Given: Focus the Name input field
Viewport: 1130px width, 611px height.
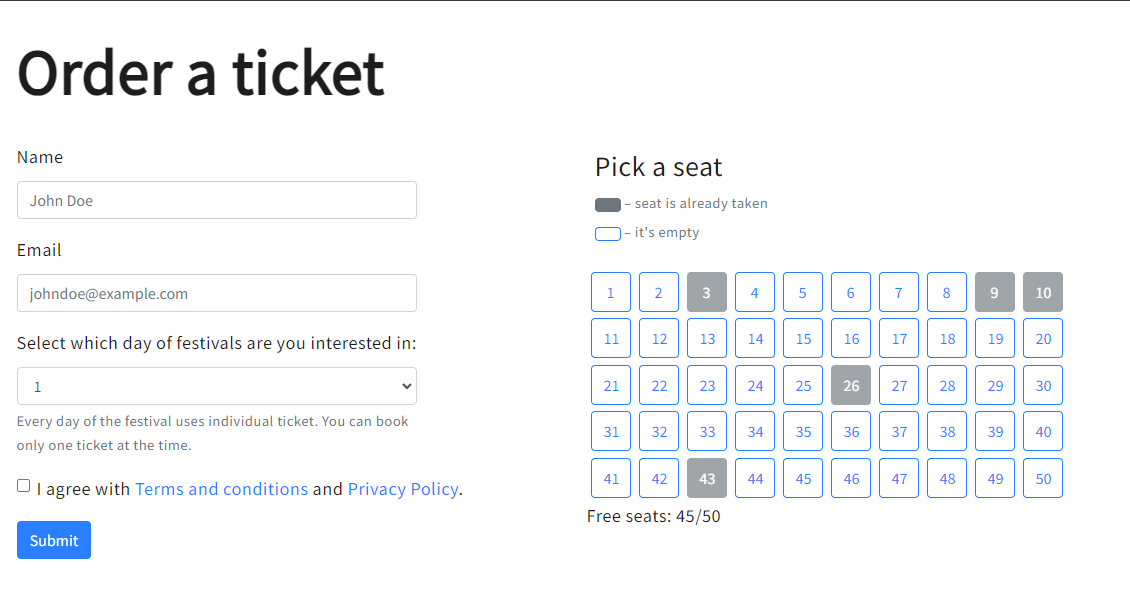Looking at the screenshot, I should pyautogui.click(x=216, y=200).
